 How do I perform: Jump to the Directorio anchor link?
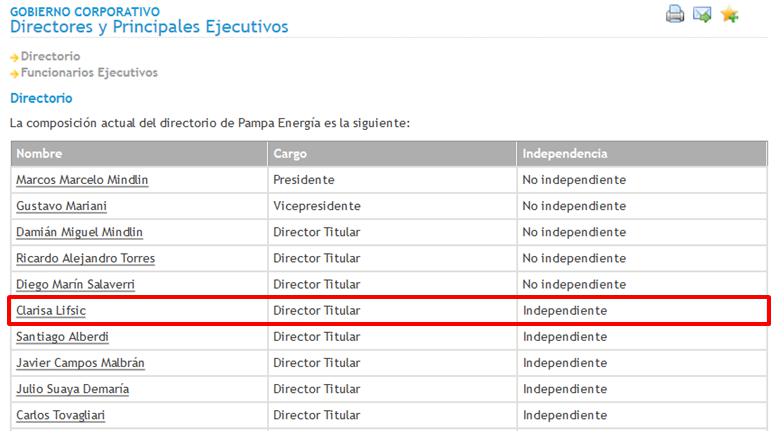[50, 57]
